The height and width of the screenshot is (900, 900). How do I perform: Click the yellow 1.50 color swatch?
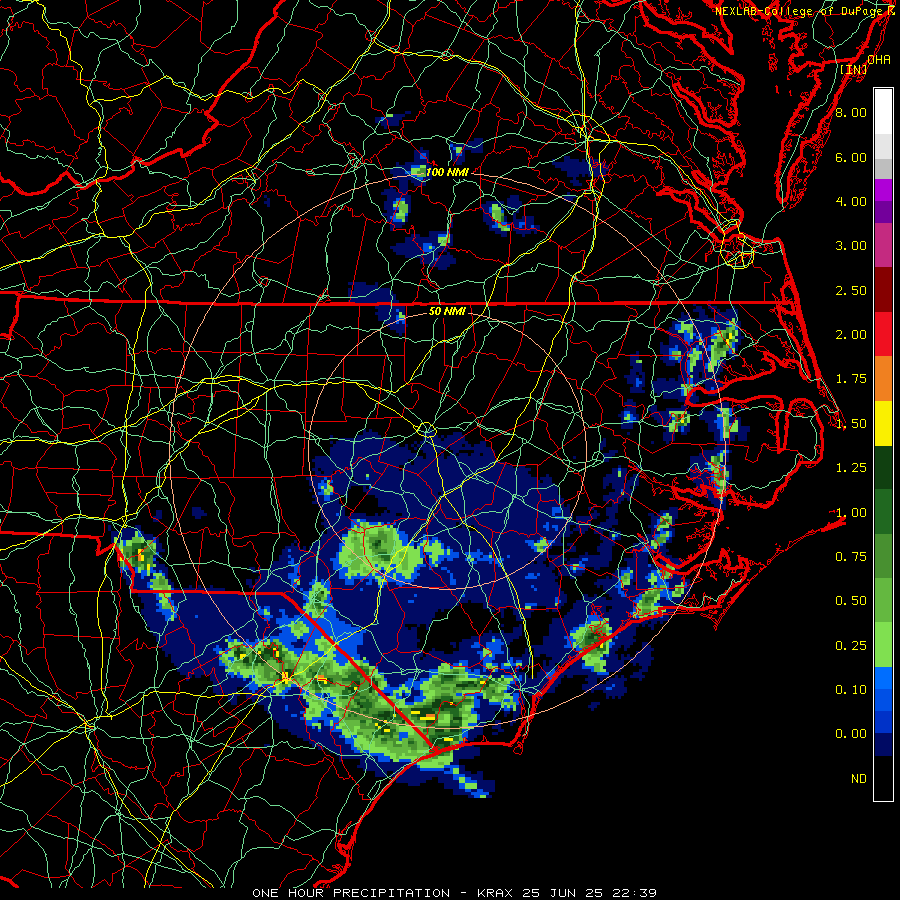tap(883, 424)
